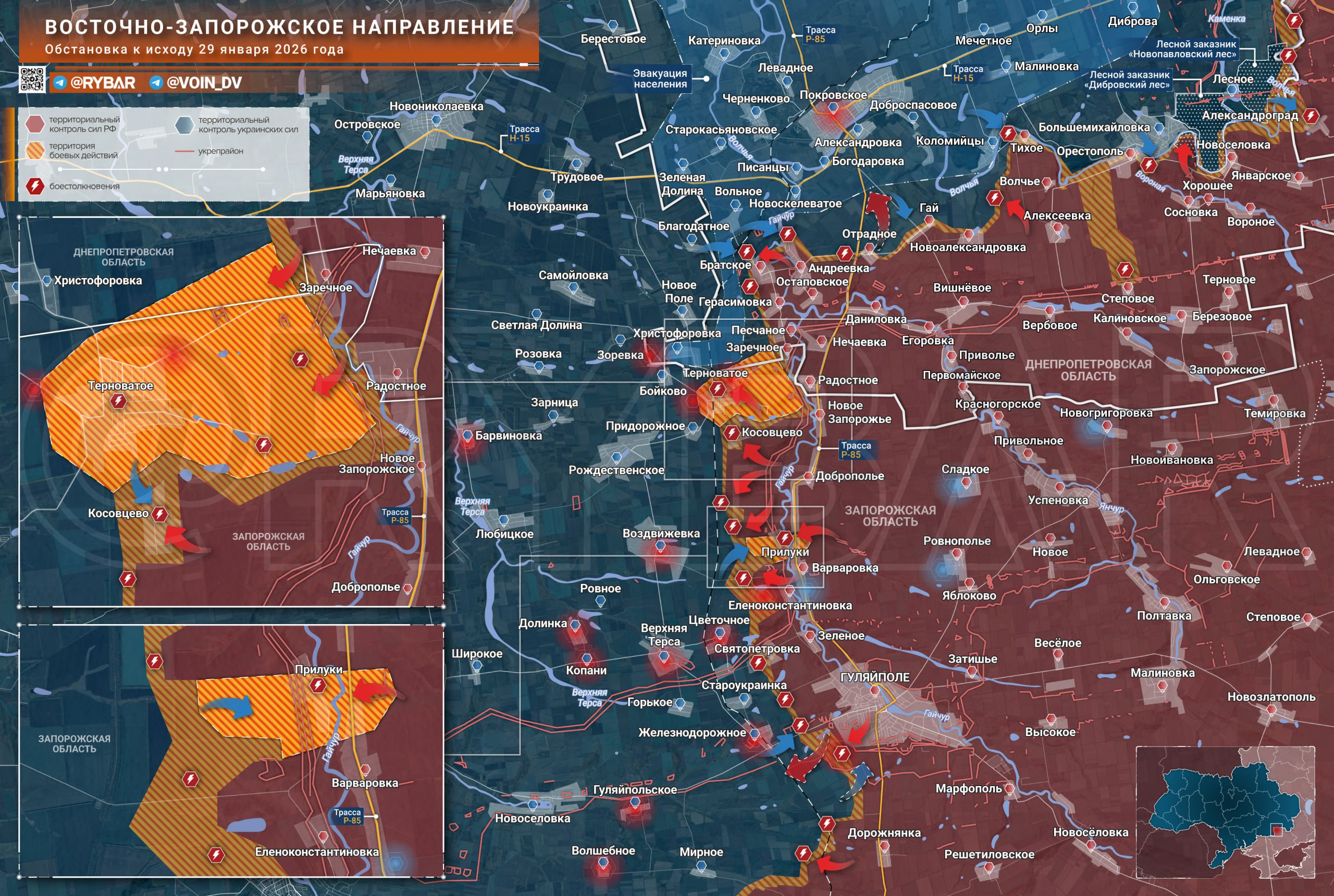The height and width of the screenshot is (896, 1334).
Task: Select the Эвакуация населения callout label
Action: click(x=660, y=78)
